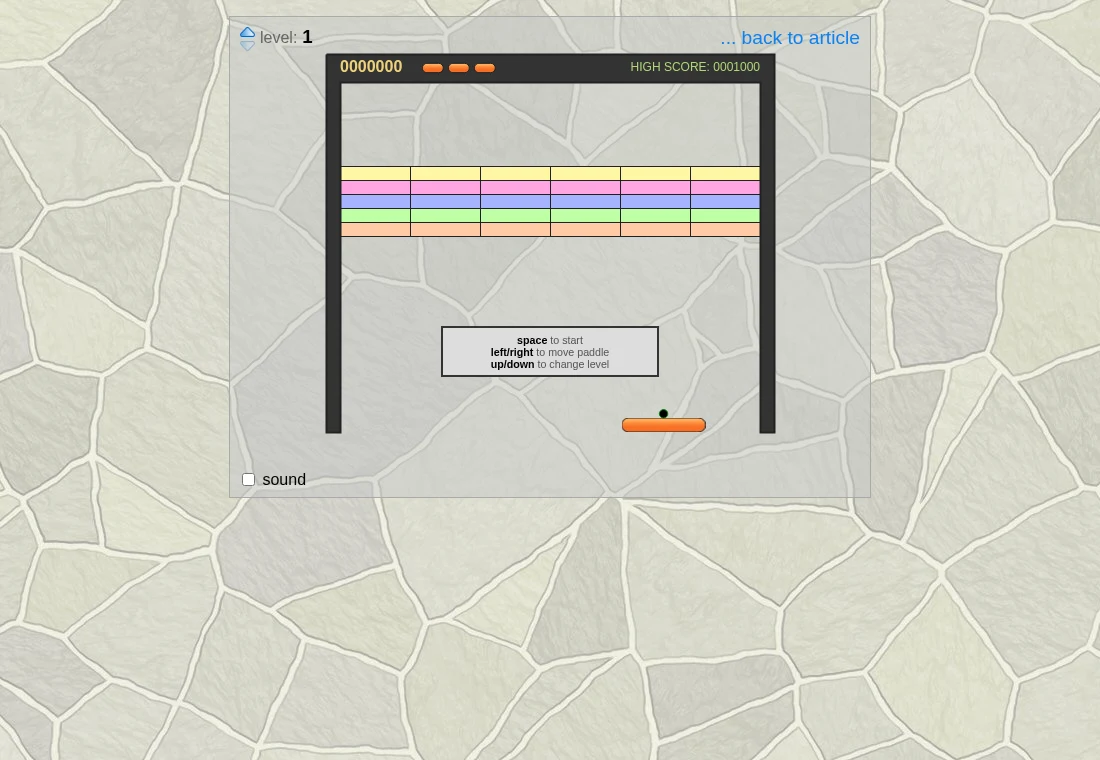Viewport: 1100px width, 760px height.
Task: Click the current score 0000000
Action: click(371, 67)
